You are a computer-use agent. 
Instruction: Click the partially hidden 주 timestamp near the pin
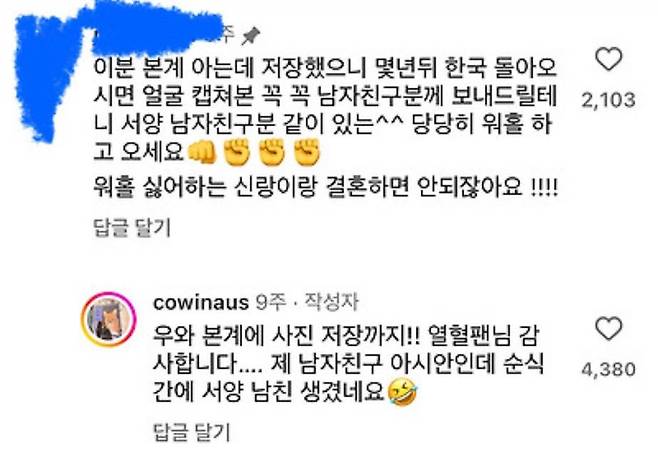click(229, 35)
